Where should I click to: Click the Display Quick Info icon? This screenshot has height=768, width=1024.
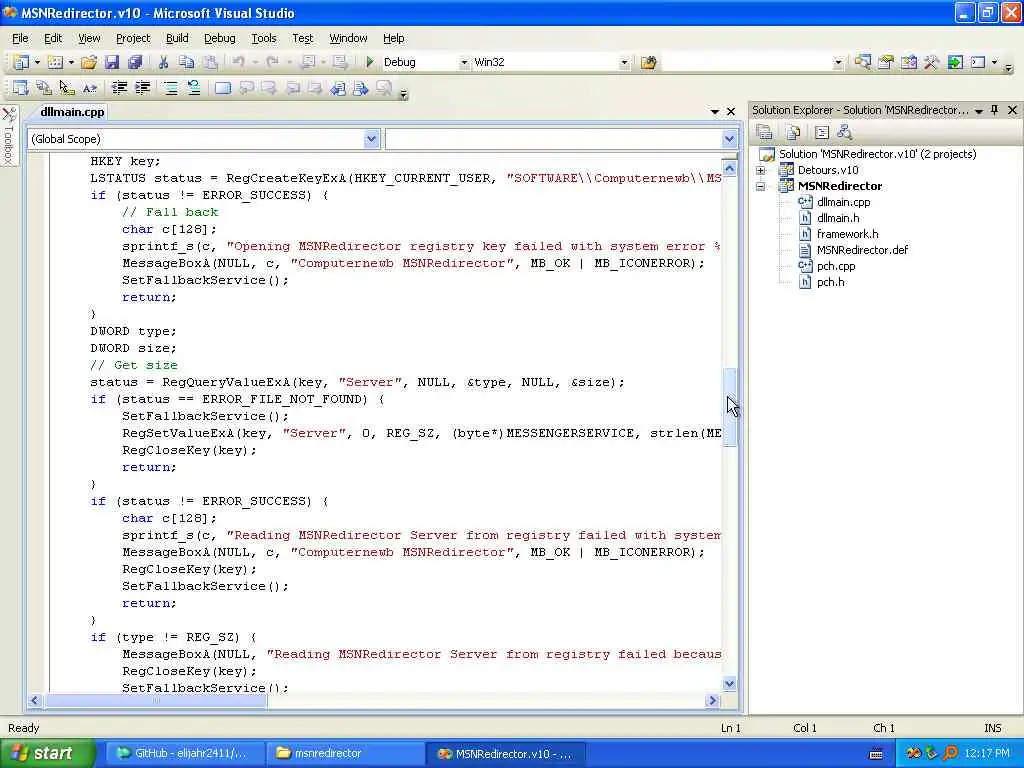(67, 88)
